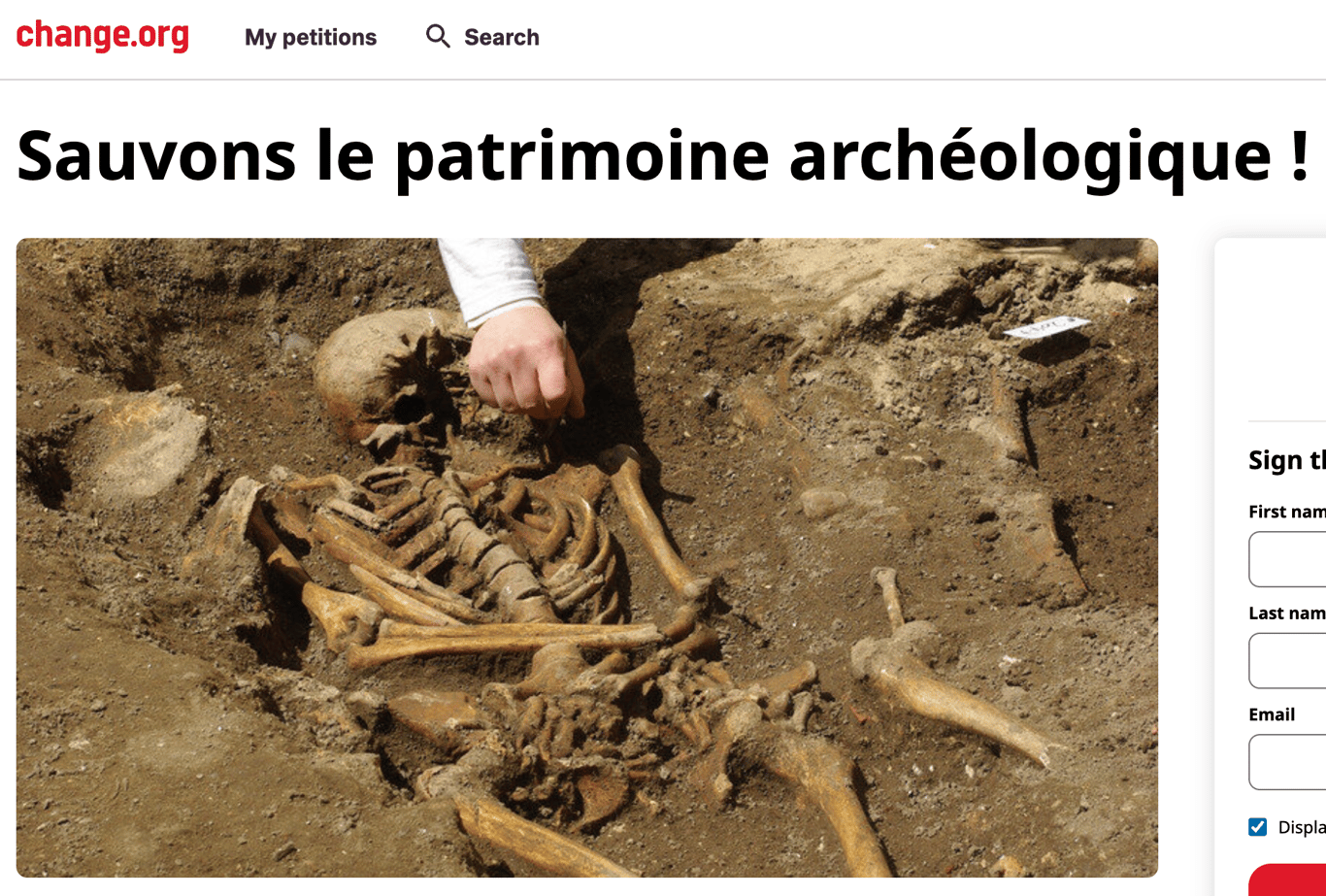Click the First name field label

pos(1287,512)
